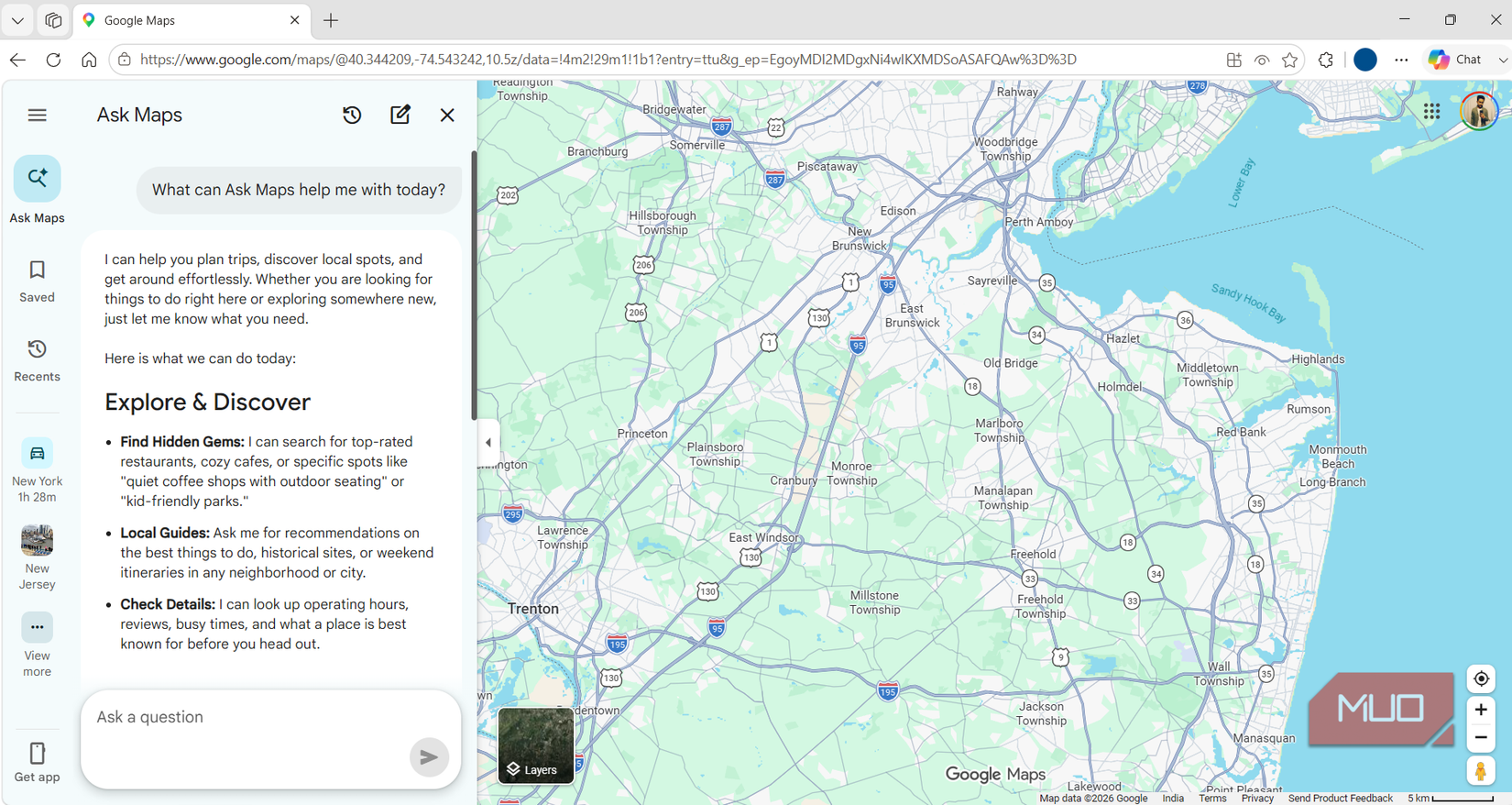Expand the Copilot Chat dropdown arrow
The height and width of the screenshot is (805, 1512).
pos(1503,60)
